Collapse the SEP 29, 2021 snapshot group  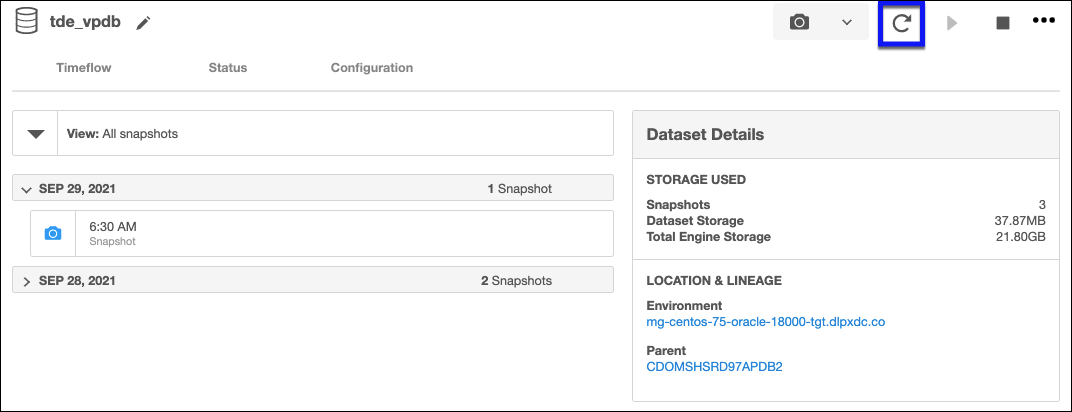pyautogui.click(x=27, y=189)
